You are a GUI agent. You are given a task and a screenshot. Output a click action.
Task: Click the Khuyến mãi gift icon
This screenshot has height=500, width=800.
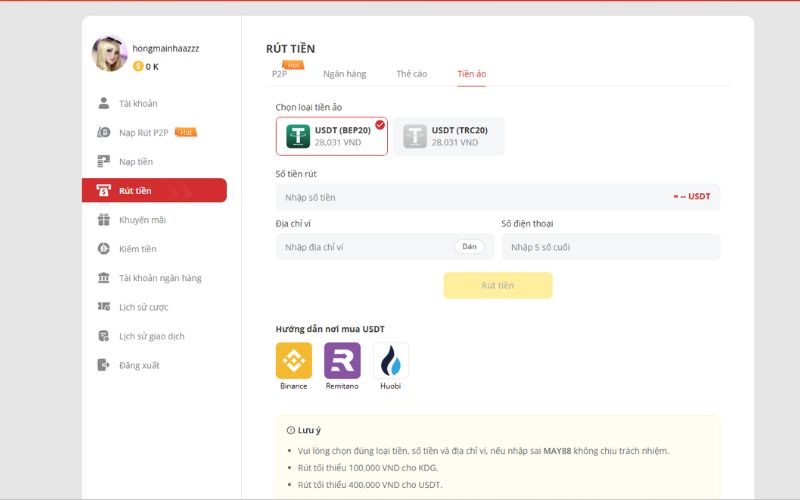(104, 219)
